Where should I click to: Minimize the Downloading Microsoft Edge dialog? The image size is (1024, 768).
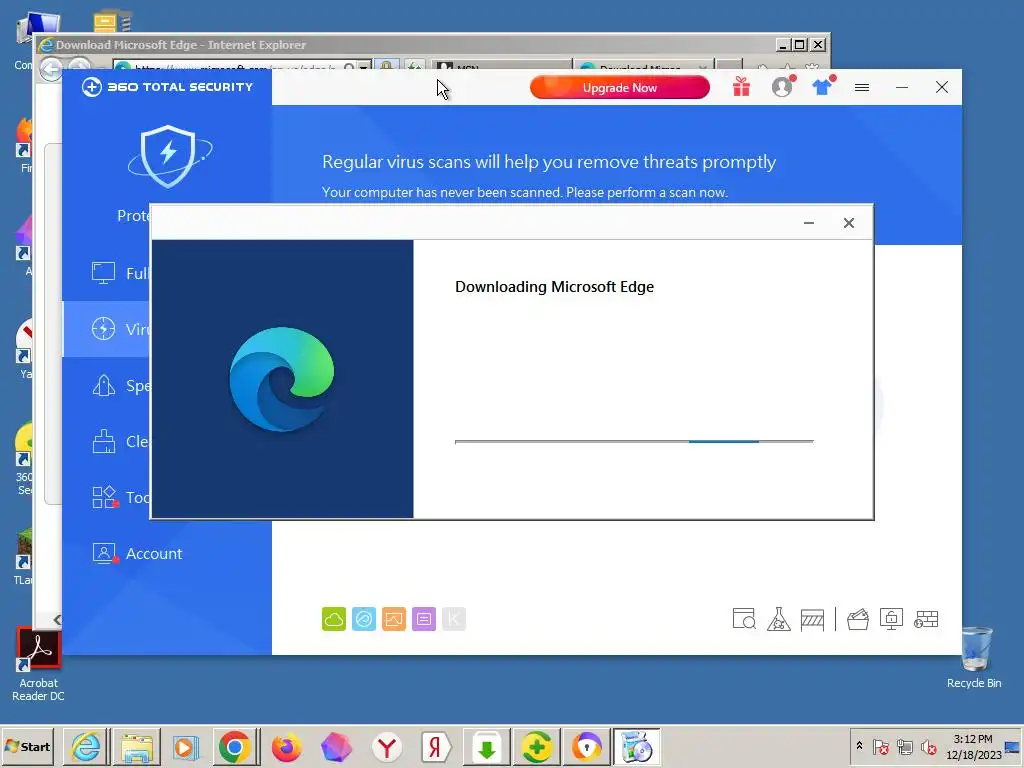808,223
